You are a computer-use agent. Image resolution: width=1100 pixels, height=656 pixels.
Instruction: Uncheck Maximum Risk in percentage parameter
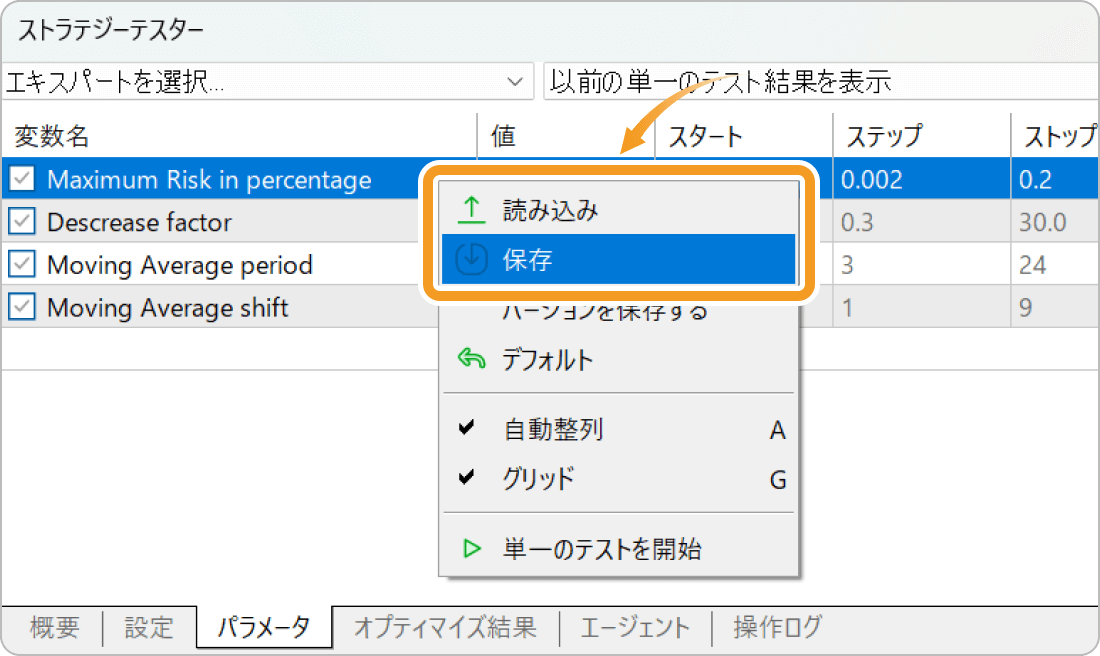pos(24,179)
